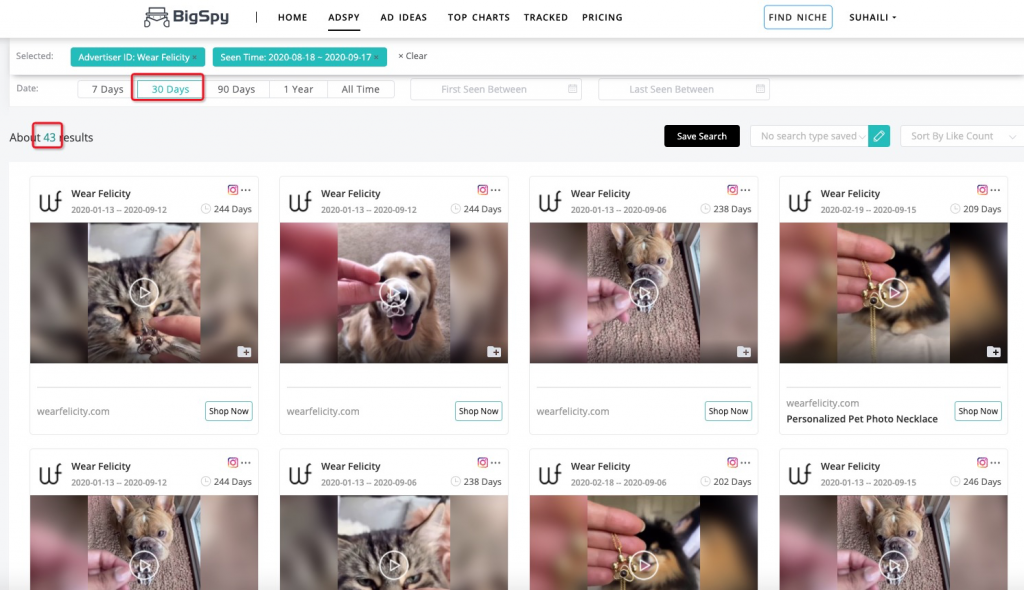Select the 7 Days date range
This screenshot has height=590, width=1024.
[x=107, y=89]
